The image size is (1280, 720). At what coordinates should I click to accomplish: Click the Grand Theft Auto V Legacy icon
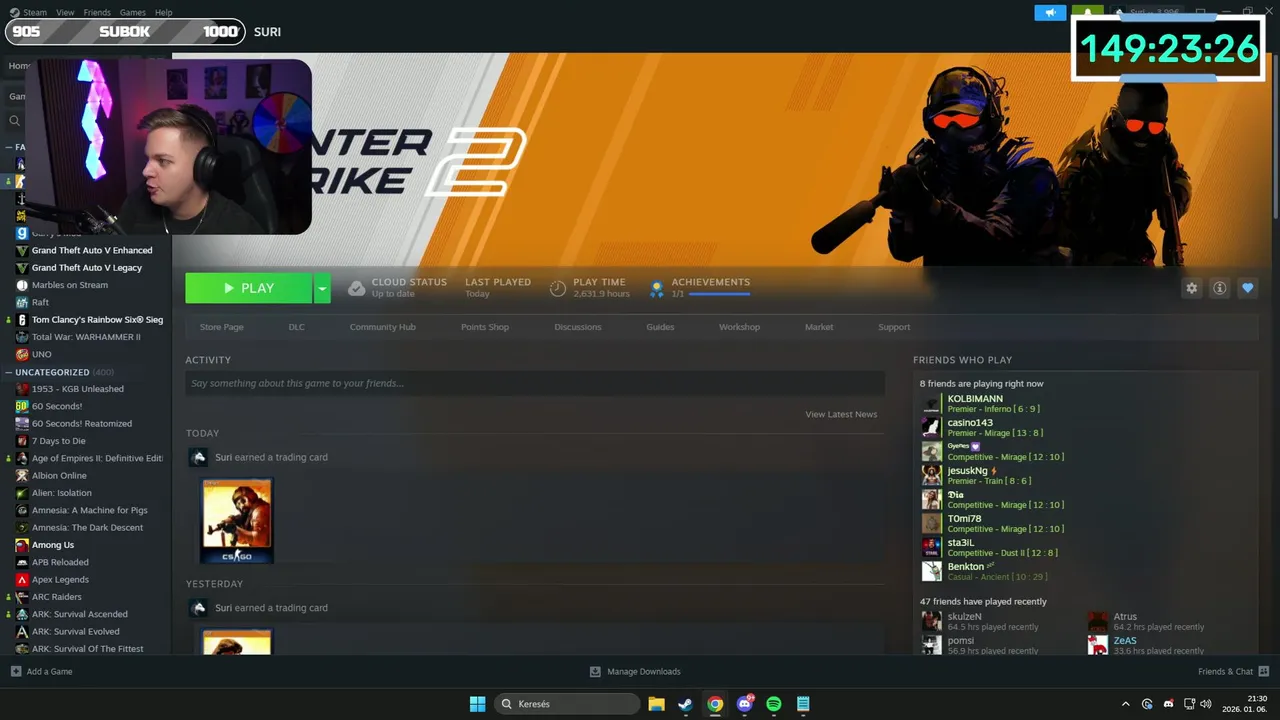tap(22, 268)
